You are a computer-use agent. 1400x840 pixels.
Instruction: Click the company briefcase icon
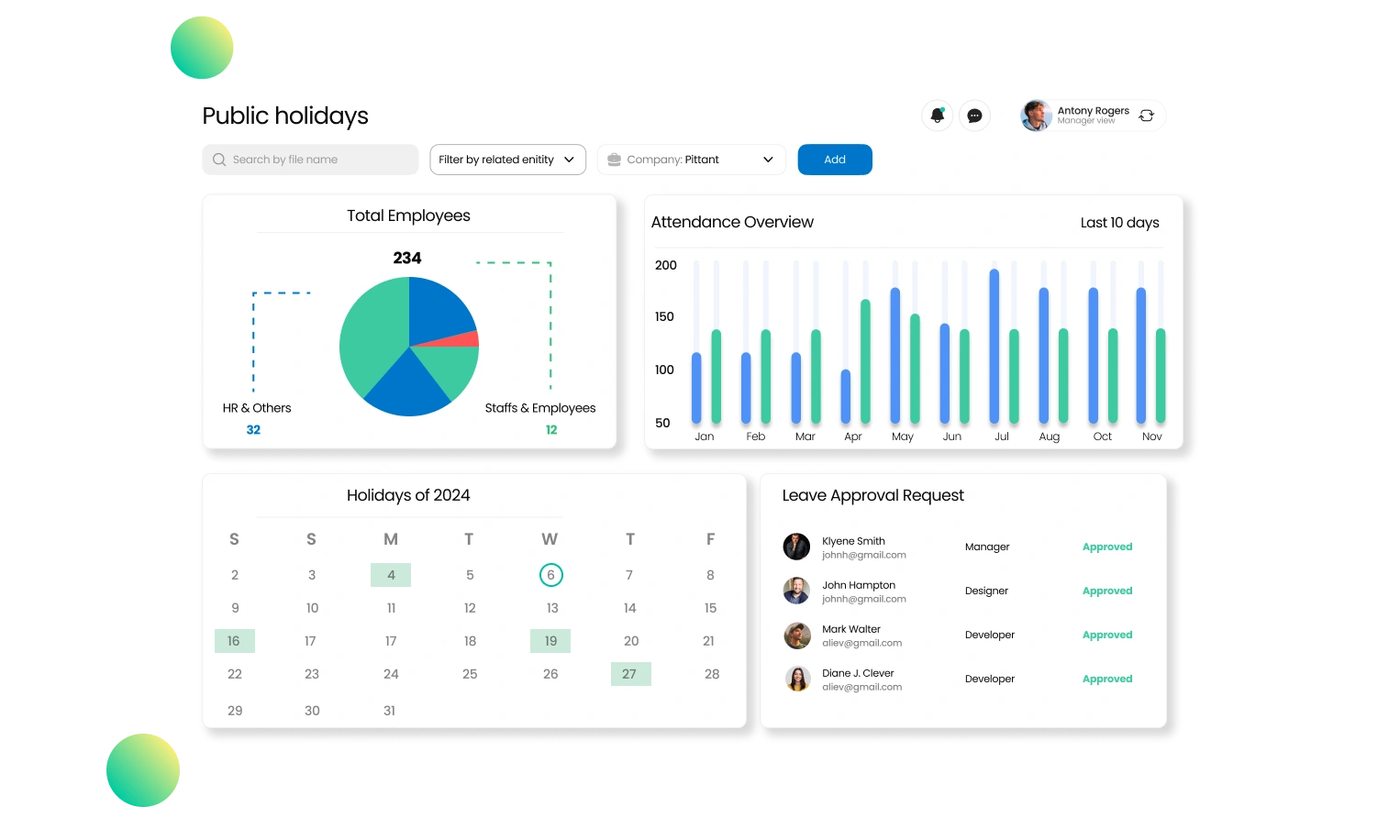tap(615, 160)
